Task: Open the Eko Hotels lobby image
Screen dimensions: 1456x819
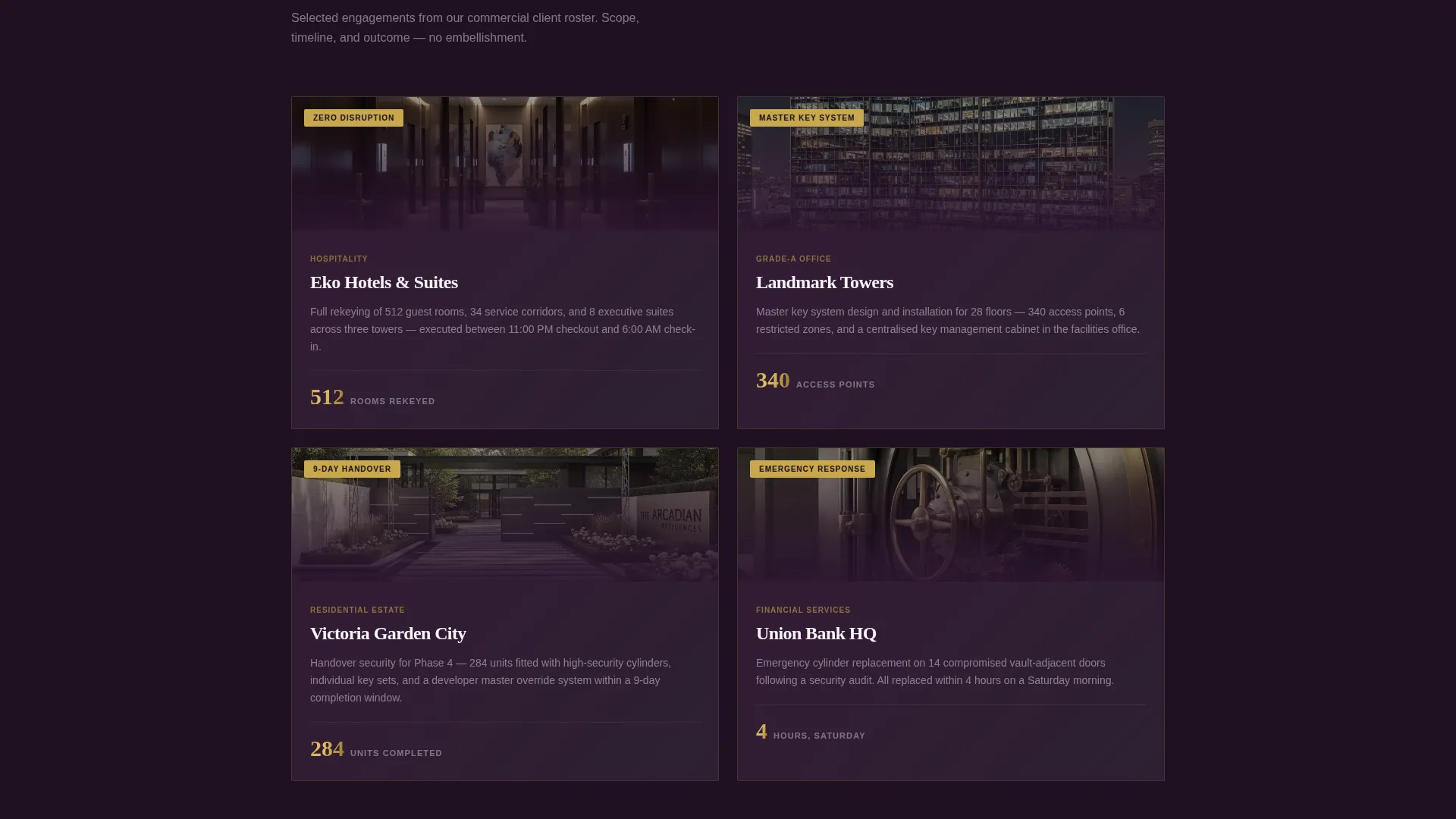Action: pos(505,164)
